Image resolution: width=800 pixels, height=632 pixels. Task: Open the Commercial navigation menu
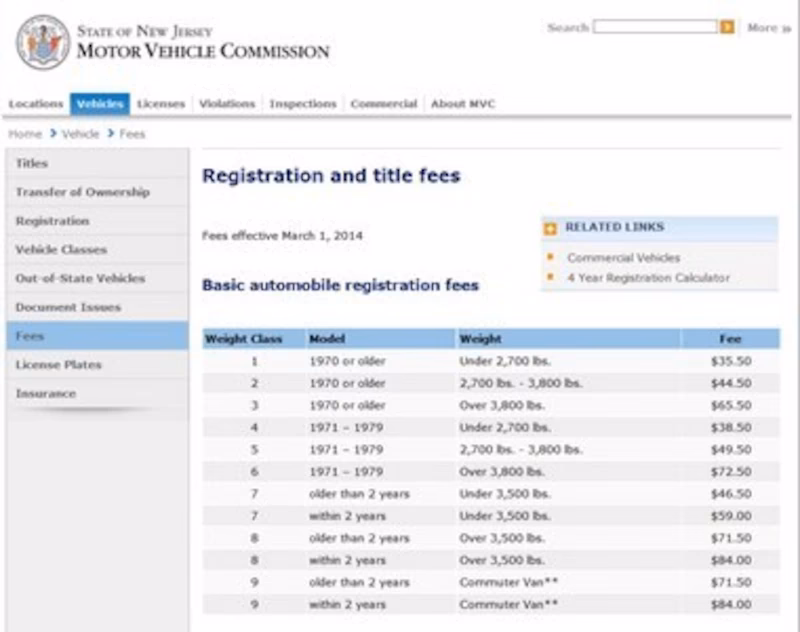pyautogui.click(x=383, y=103)
